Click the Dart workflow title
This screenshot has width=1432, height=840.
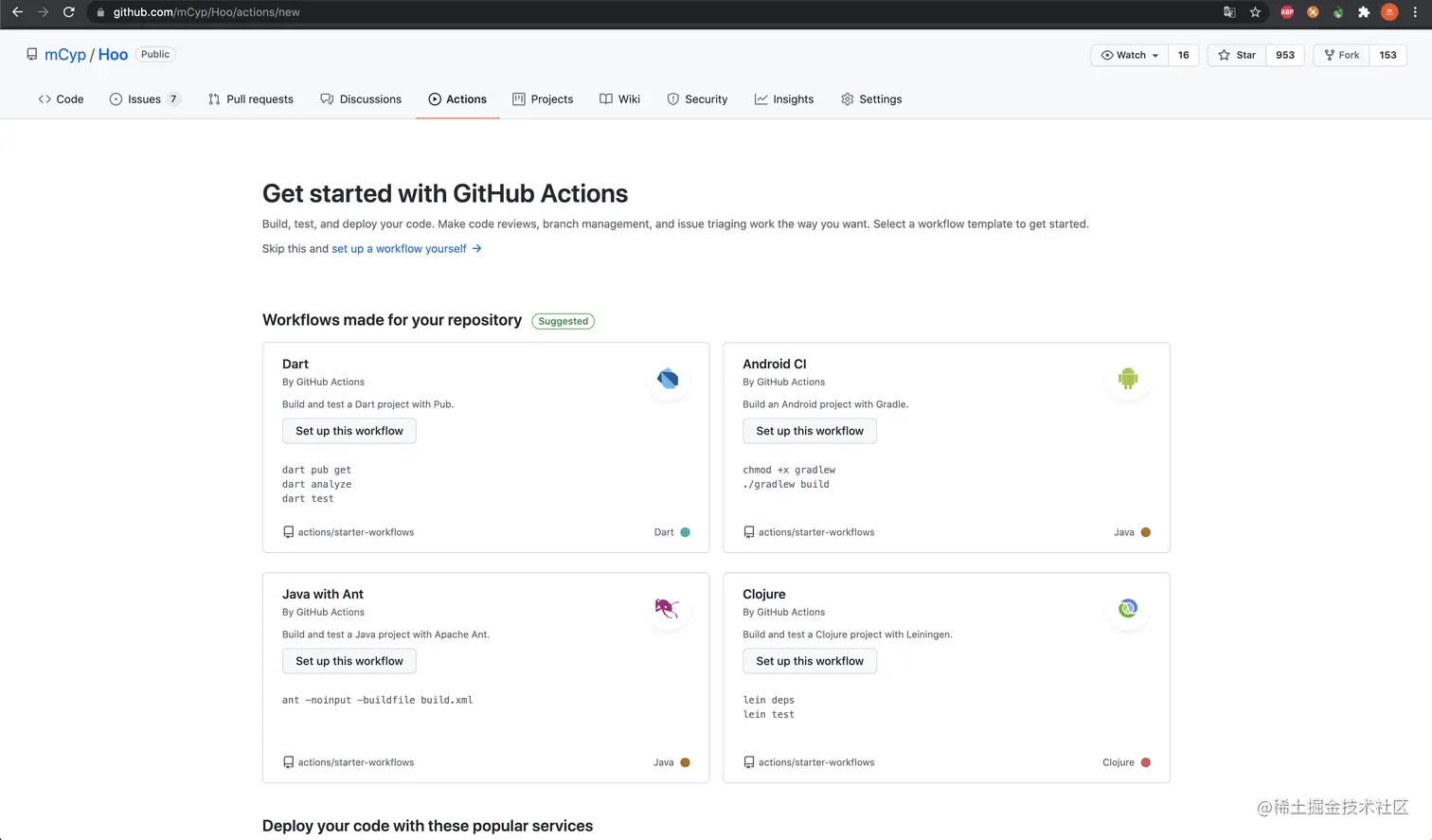295,364
